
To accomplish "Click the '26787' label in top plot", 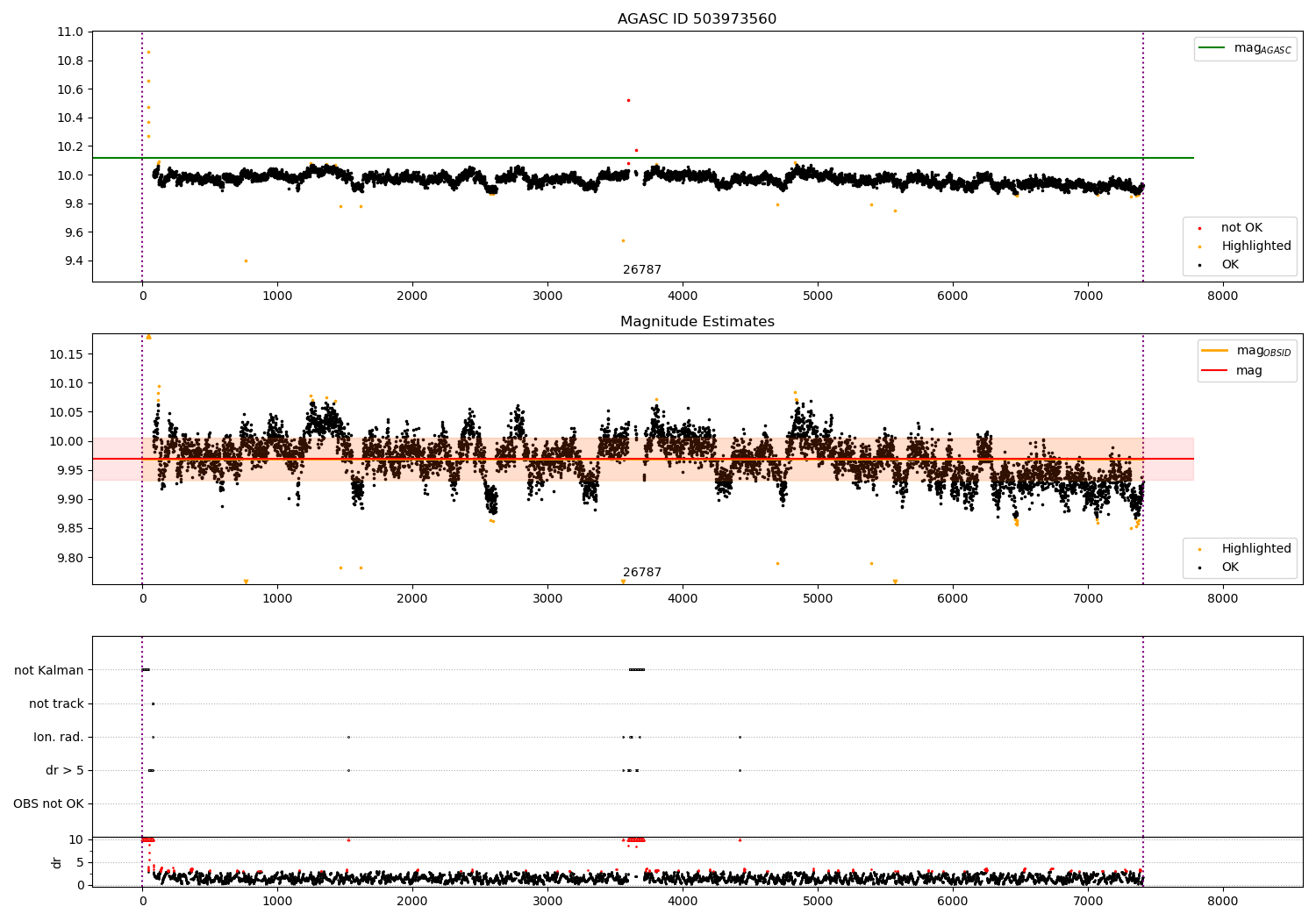I will [x=642, y=270].
